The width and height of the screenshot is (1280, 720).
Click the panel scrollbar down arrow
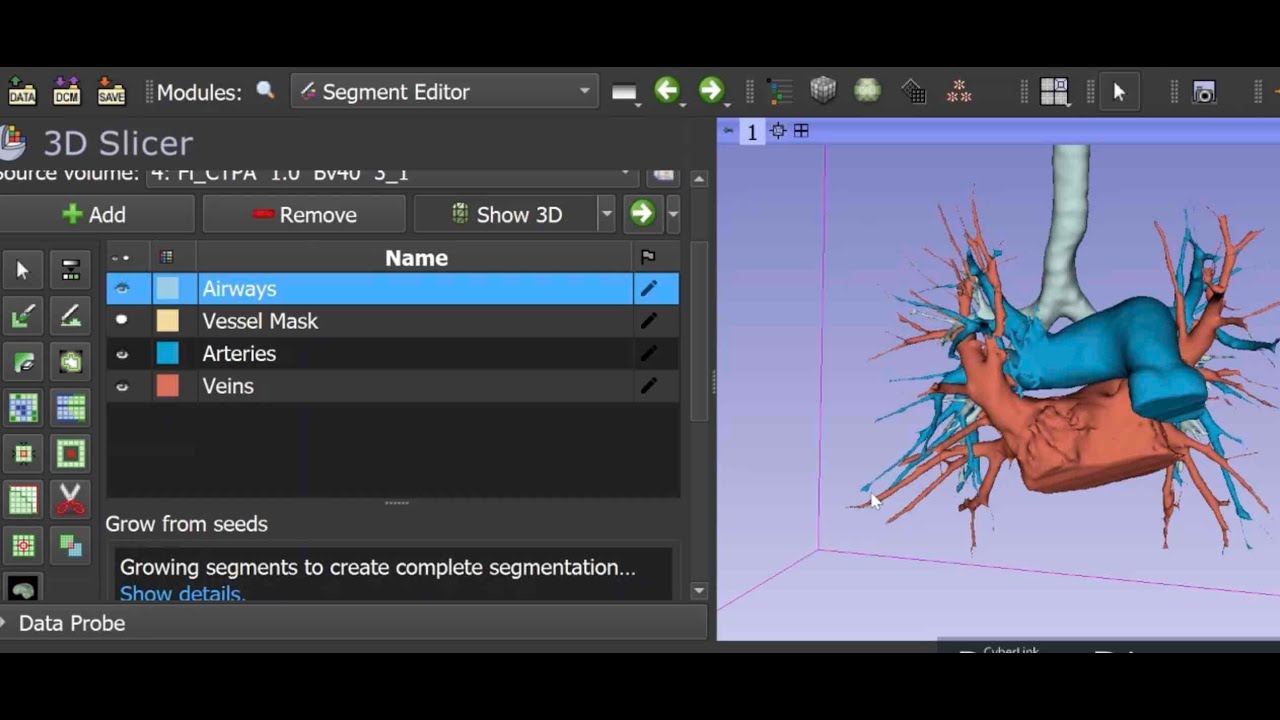coord(699,591)
